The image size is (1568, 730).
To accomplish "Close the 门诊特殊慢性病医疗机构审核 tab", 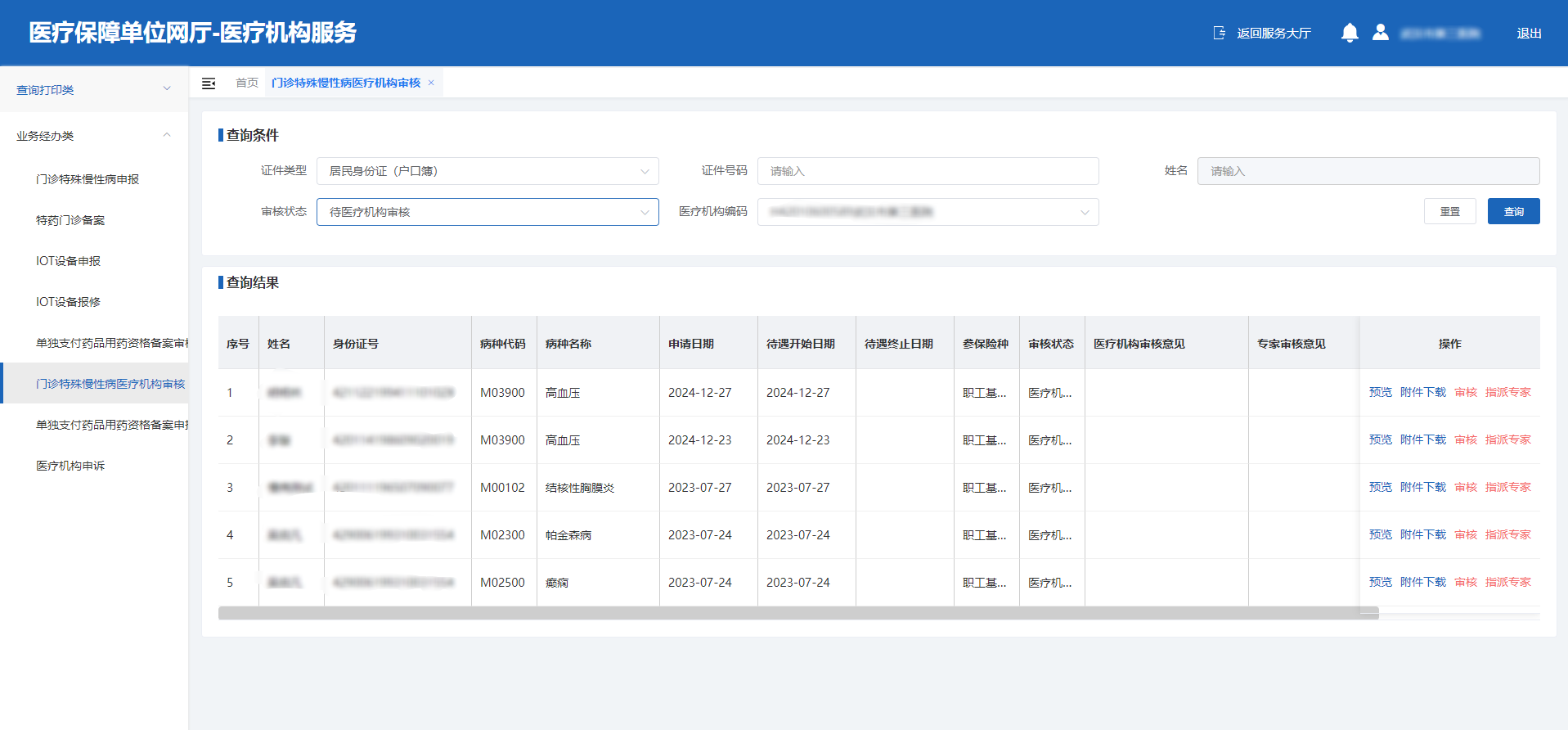I will [x=431, y=83].
